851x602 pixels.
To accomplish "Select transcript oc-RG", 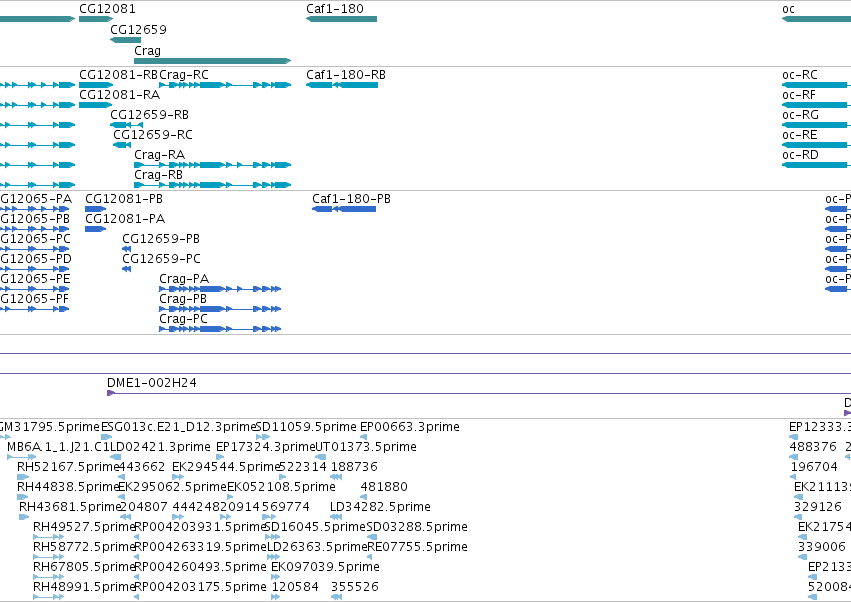I will (x=816, y=125).
